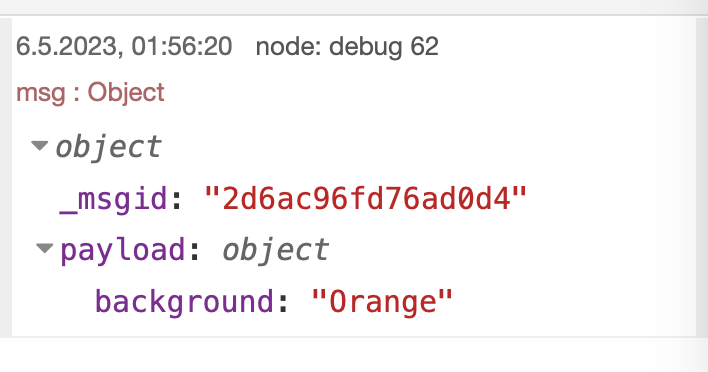Click the debug 62 node name
This screenshot has width=708, height=372.
[x=384, y=46]
